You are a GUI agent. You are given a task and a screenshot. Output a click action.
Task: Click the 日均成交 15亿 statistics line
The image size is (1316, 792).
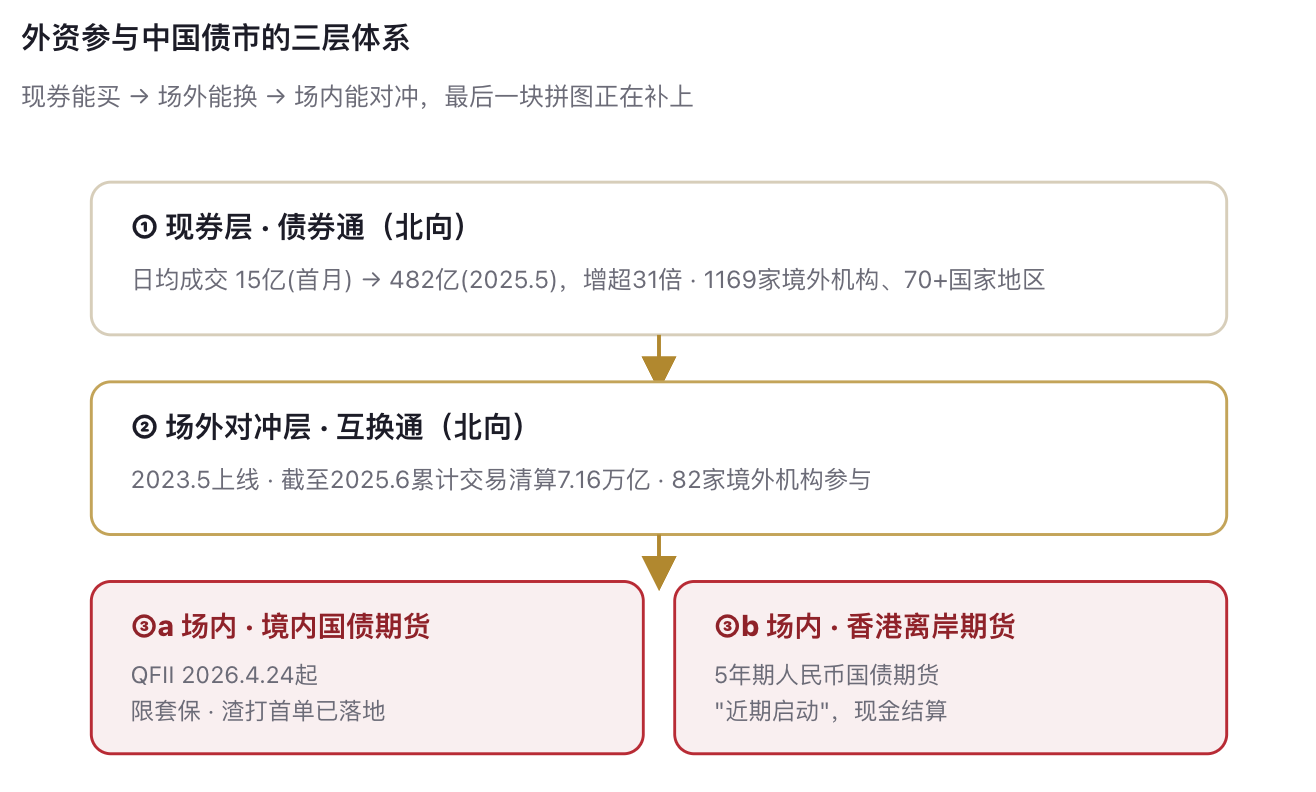[588, 280]
